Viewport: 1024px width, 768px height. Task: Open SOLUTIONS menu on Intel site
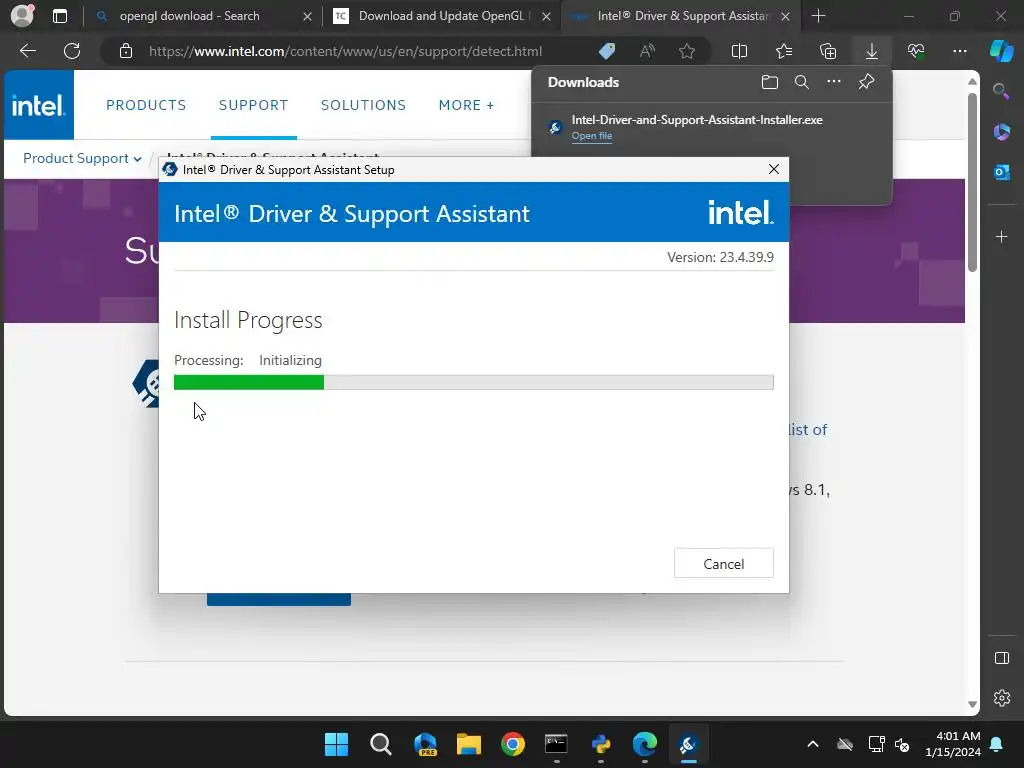(363, 105)
